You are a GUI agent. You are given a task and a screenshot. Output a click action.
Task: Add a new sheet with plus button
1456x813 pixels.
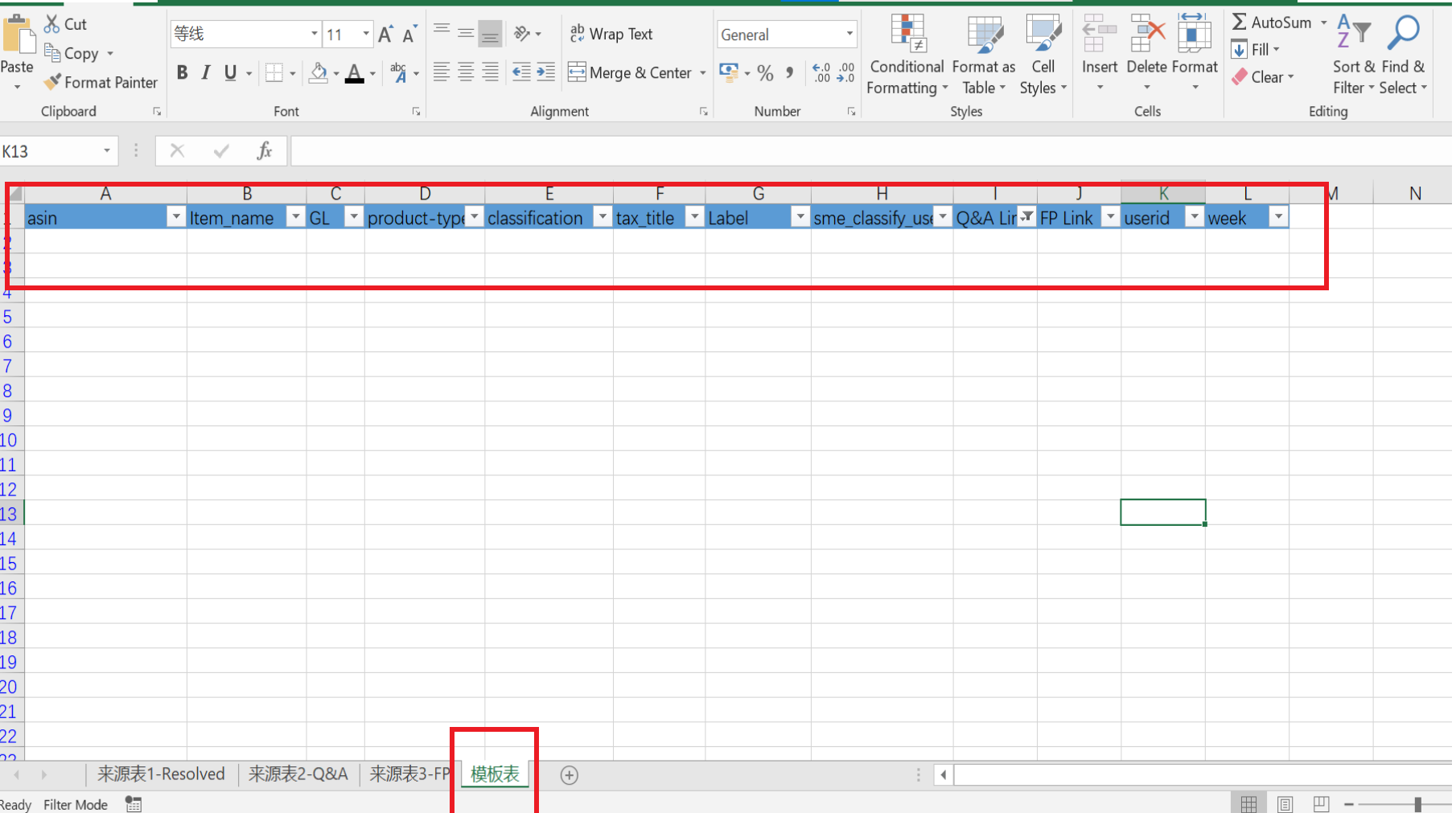(569, 775)
